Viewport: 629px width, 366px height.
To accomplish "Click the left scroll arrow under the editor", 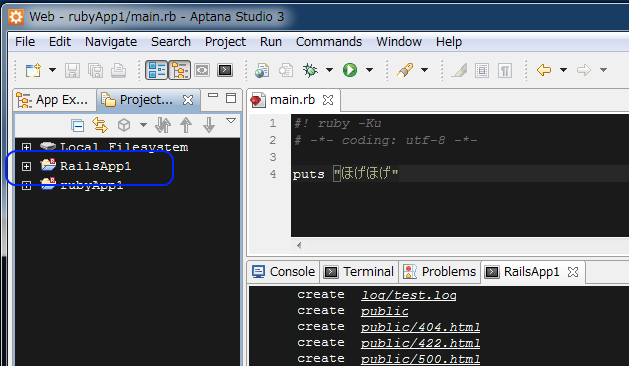I will click(x=299, y=245).
